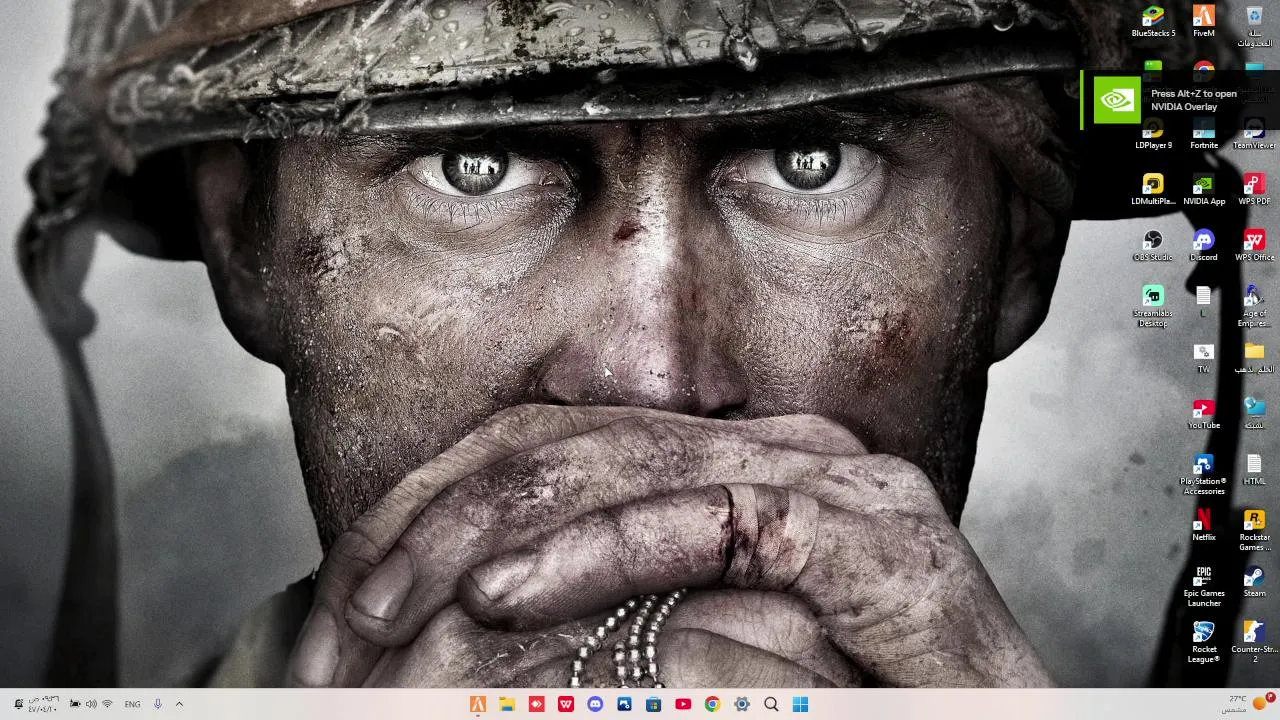Open the WPS Office desktop shortcut
Viewport: 1280px width, 720px height.
click(1254, 245)
